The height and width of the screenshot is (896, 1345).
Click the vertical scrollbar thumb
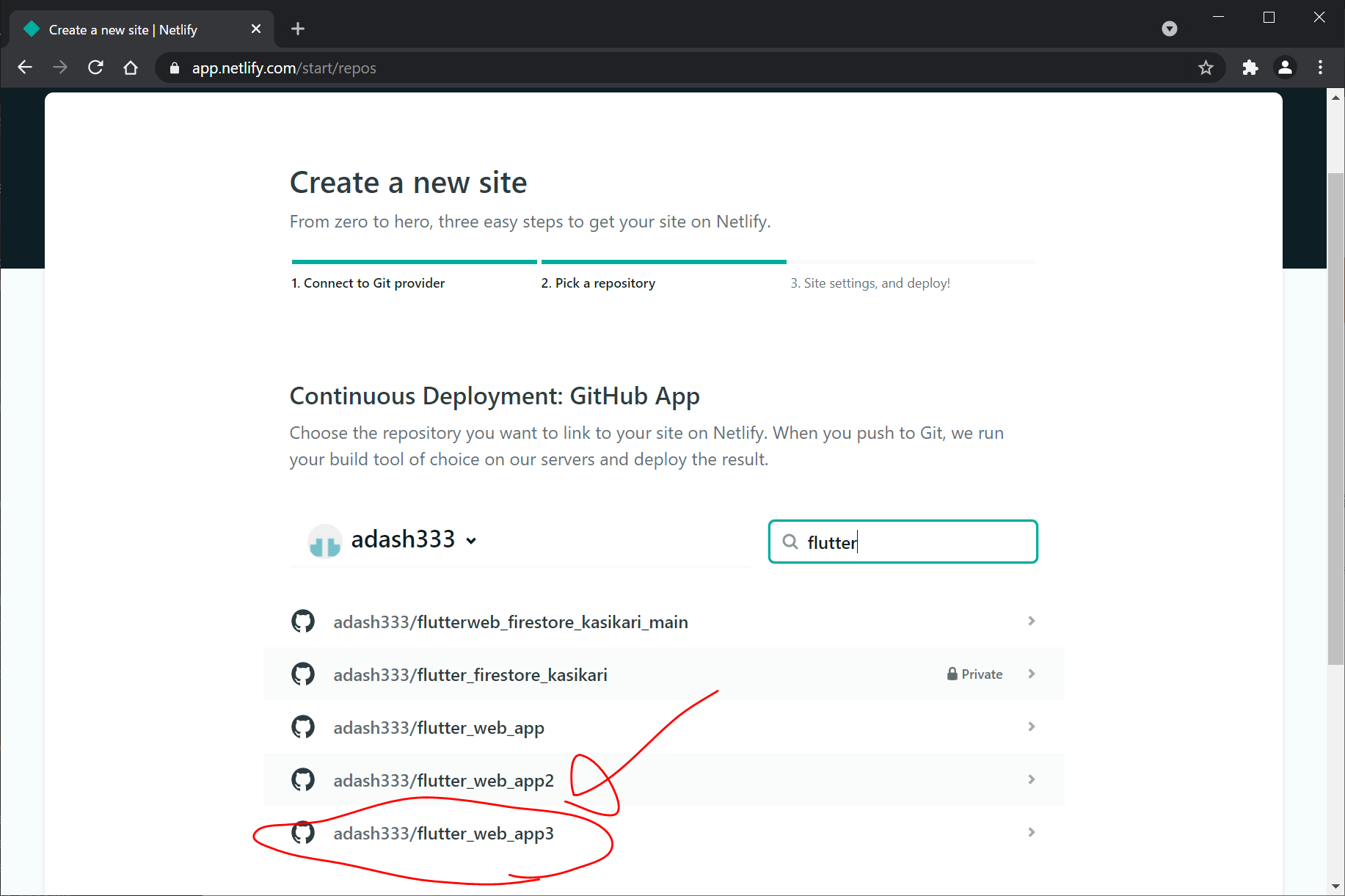[1335, 419]
